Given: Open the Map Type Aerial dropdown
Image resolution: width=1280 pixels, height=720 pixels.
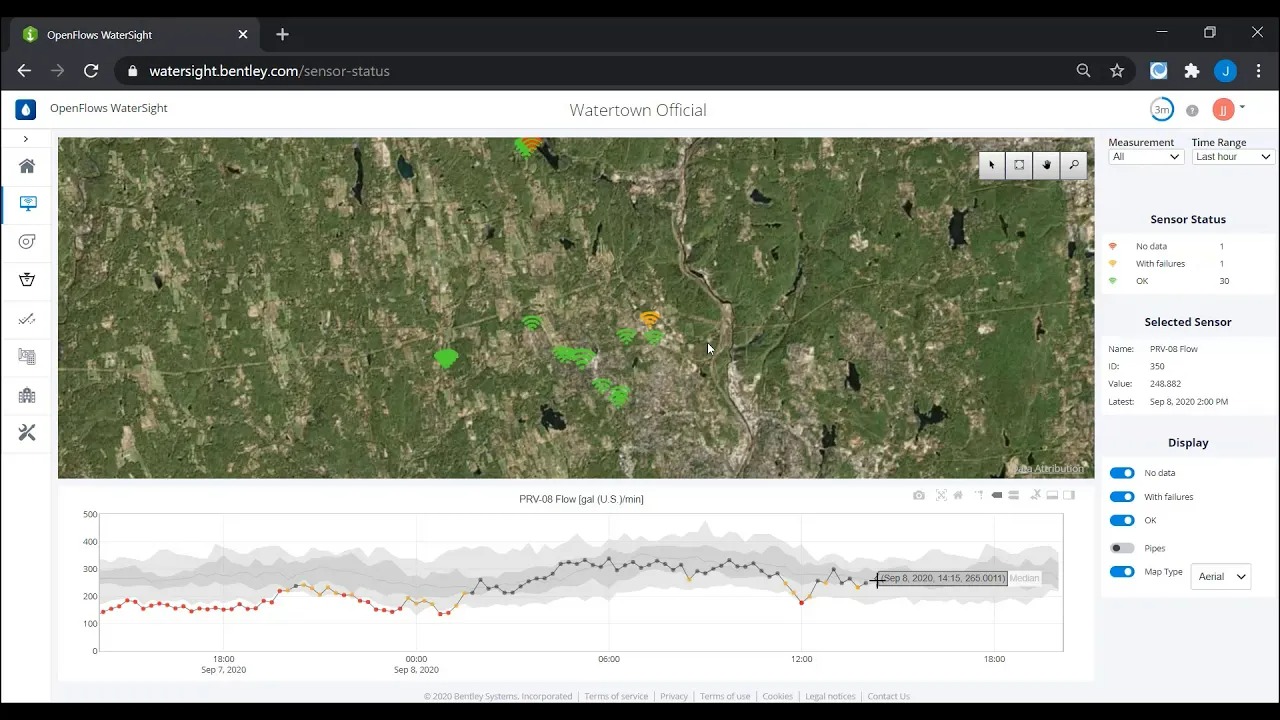Looking at the screenshot, I should coord(1220,576).
